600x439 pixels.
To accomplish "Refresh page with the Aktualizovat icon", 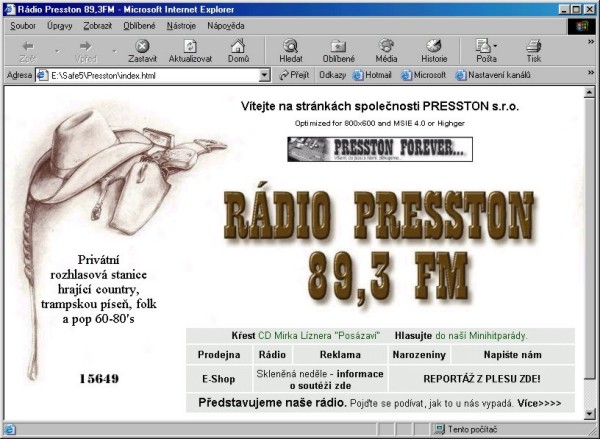I will 190,46.
